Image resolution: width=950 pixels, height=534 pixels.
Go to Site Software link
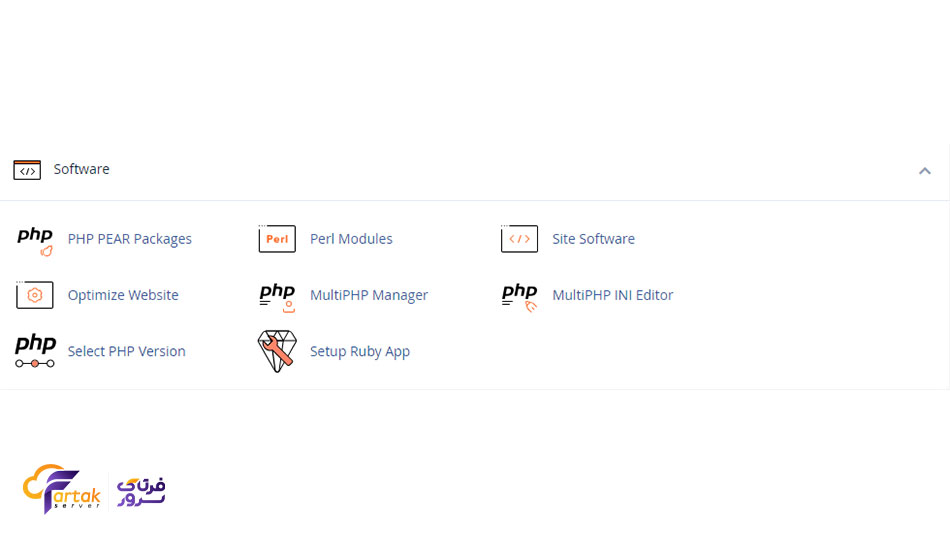coord(593,239)
